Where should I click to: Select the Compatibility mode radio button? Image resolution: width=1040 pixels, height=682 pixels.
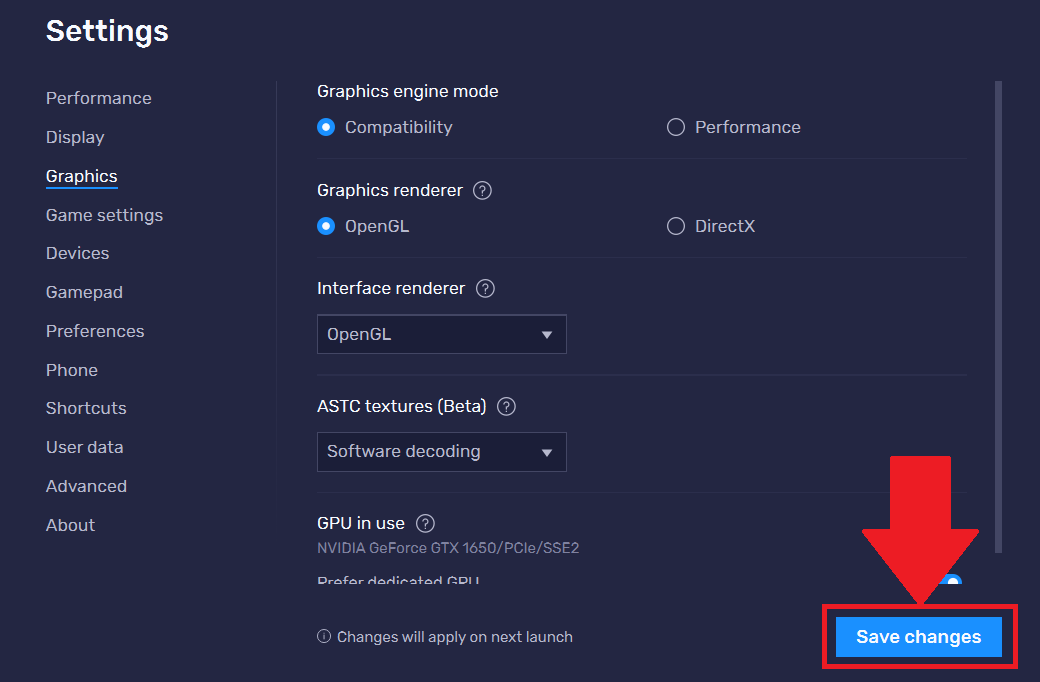coord(325,127)
